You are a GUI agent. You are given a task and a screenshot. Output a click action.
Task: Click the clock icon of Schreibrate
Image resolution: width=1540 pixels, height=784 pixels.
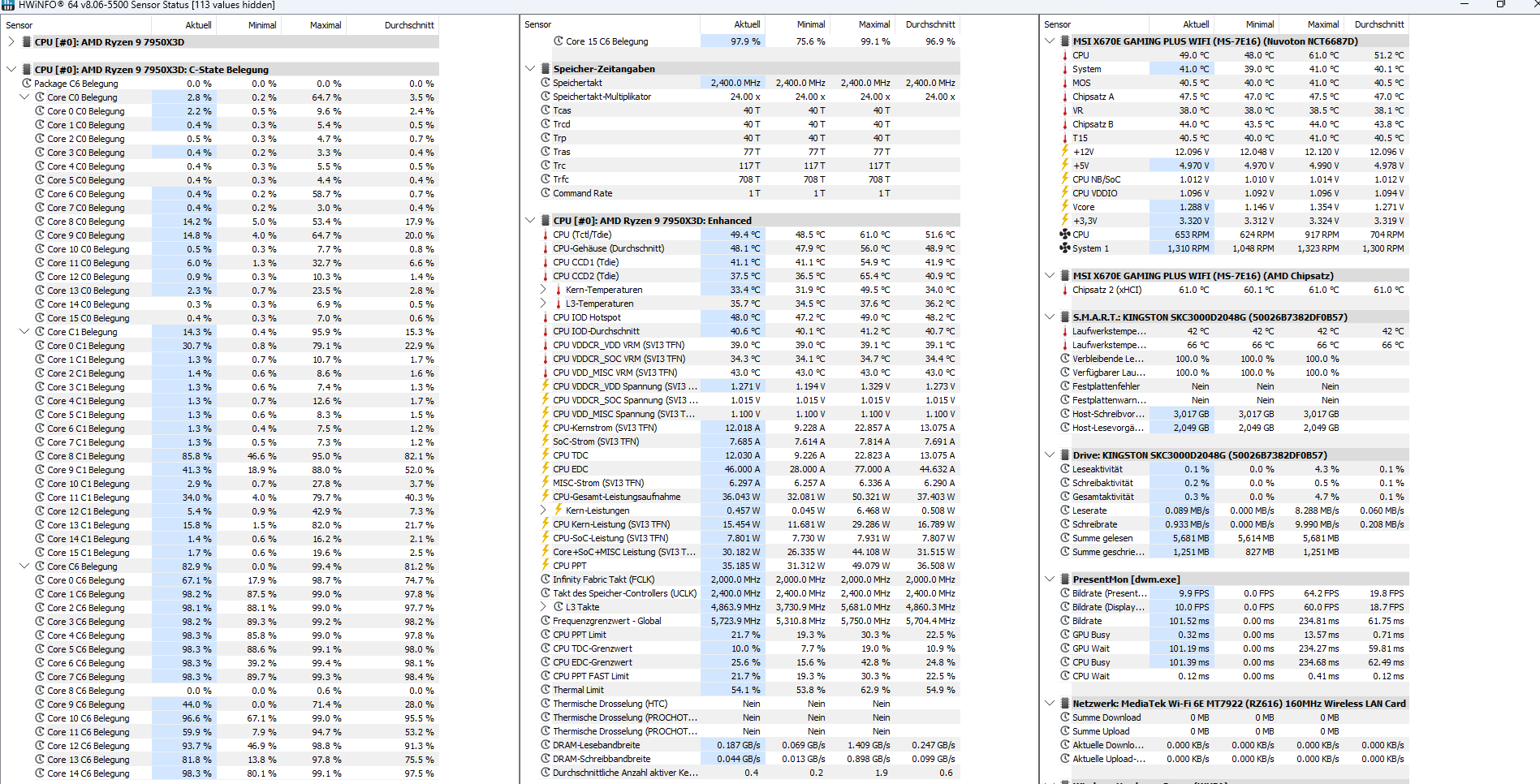(x=1065, y=523)
